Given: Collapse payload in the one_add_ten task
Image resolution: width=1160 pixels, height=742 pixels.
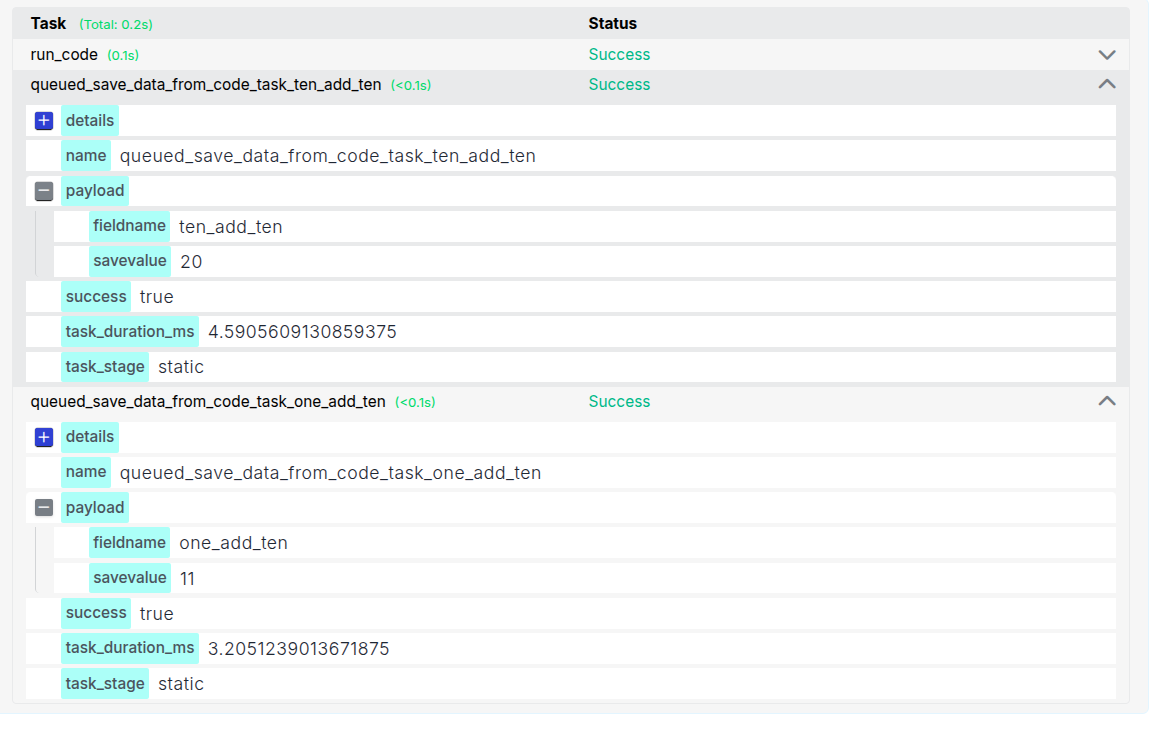Looking at the screenshot, I should pos(44,508).
